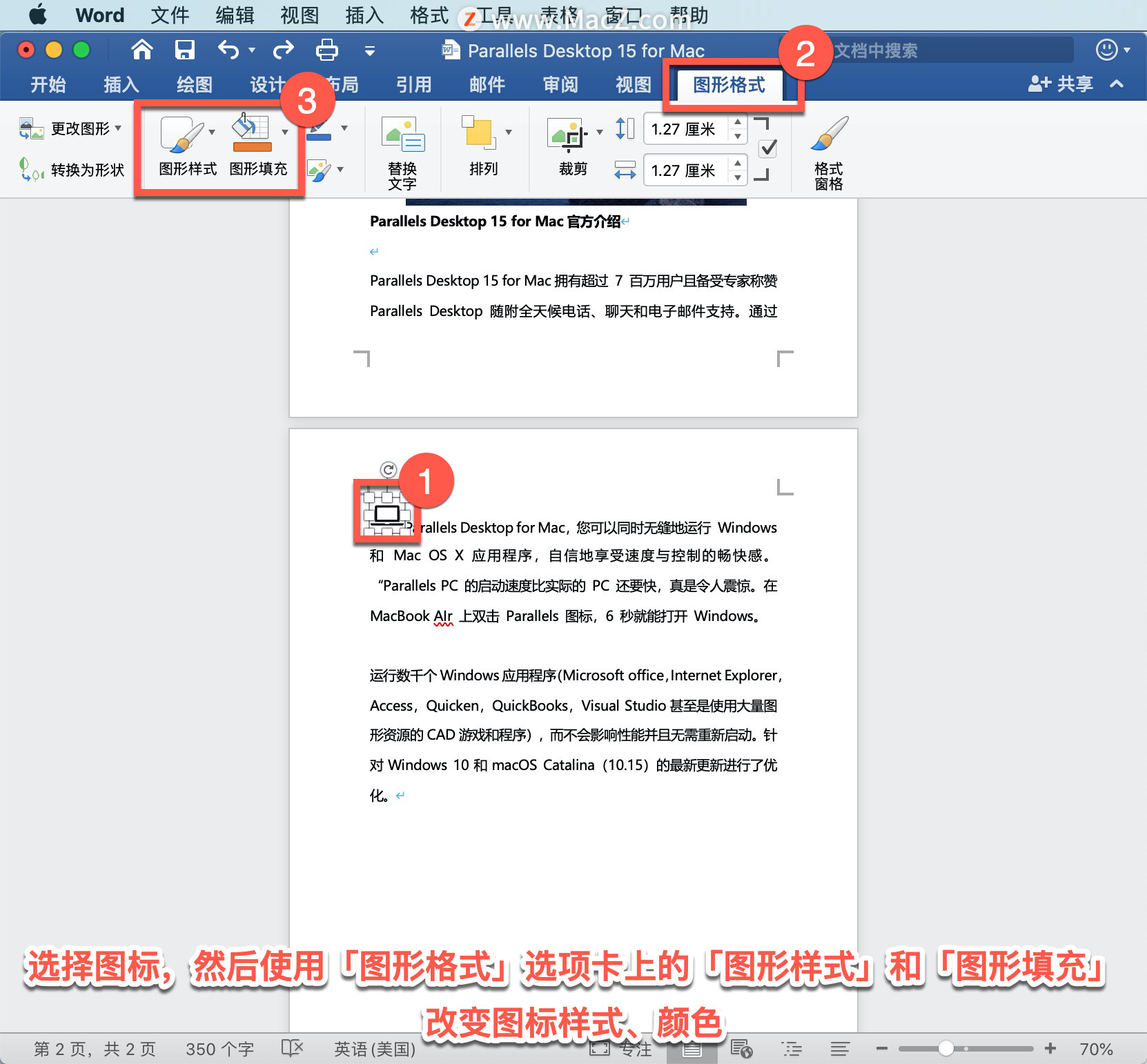Click the shape width 1.27 厘米 field

click(686, 170)
